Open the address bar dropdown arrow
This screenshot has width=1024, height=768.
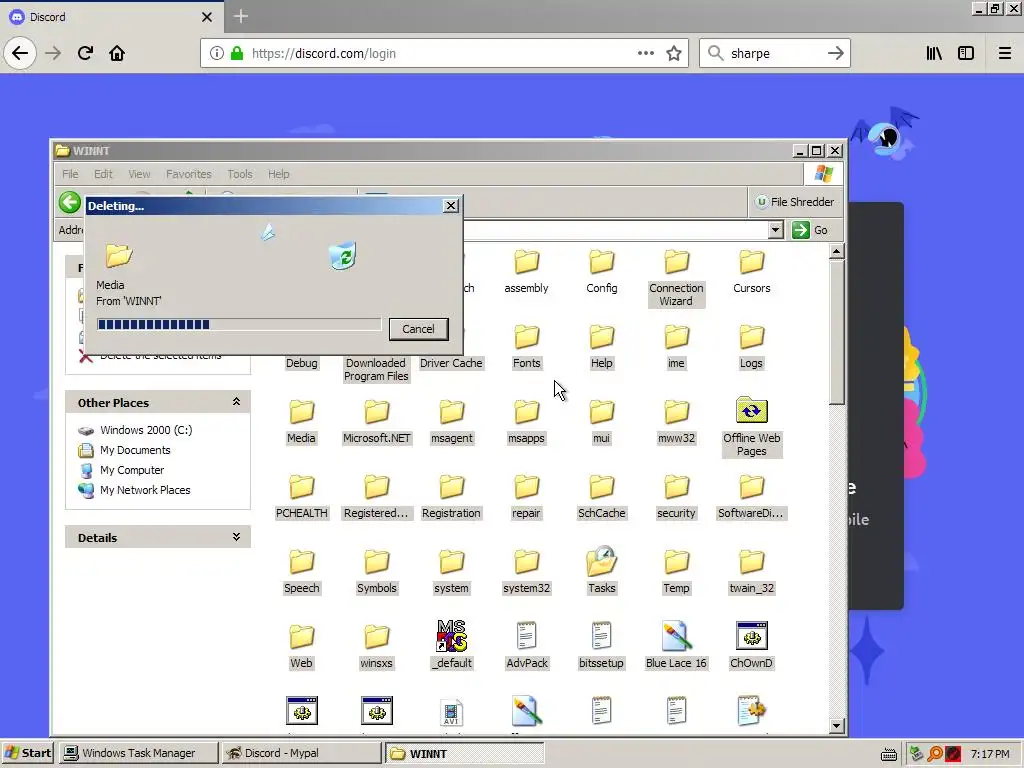[x=775, y=230]
